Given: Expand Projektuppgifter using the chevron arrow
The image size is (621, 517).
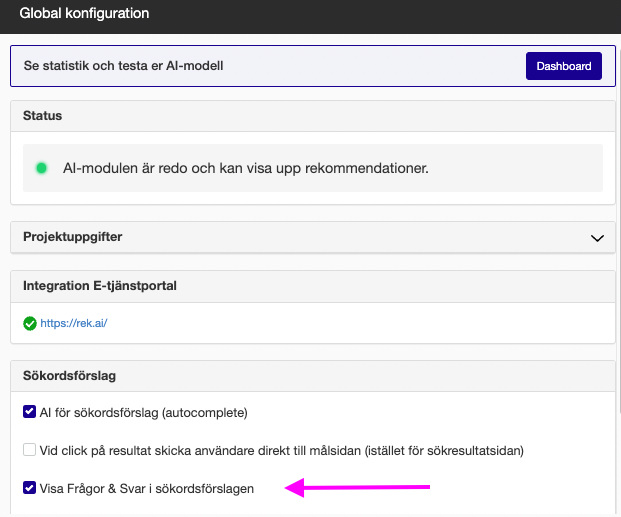Looking at the screenshot, I should click(597, 238).
